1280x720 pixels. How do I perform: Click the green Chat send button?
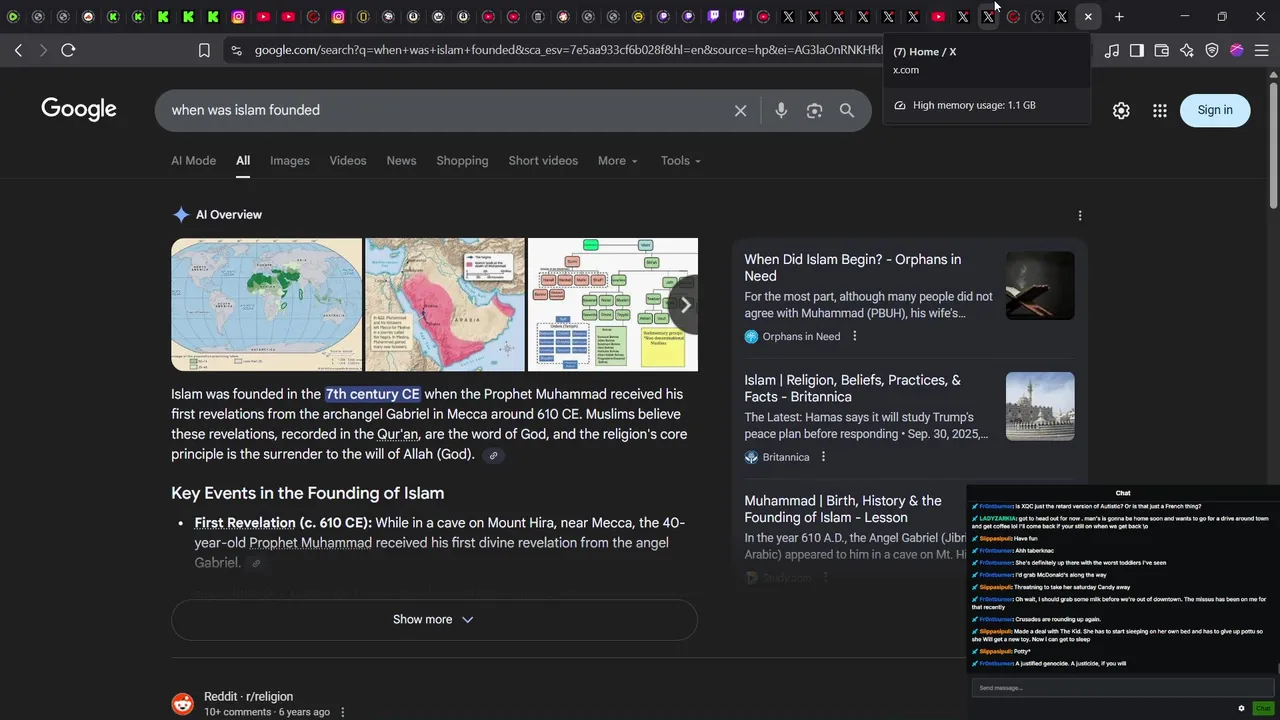[x=1262, y=708]
